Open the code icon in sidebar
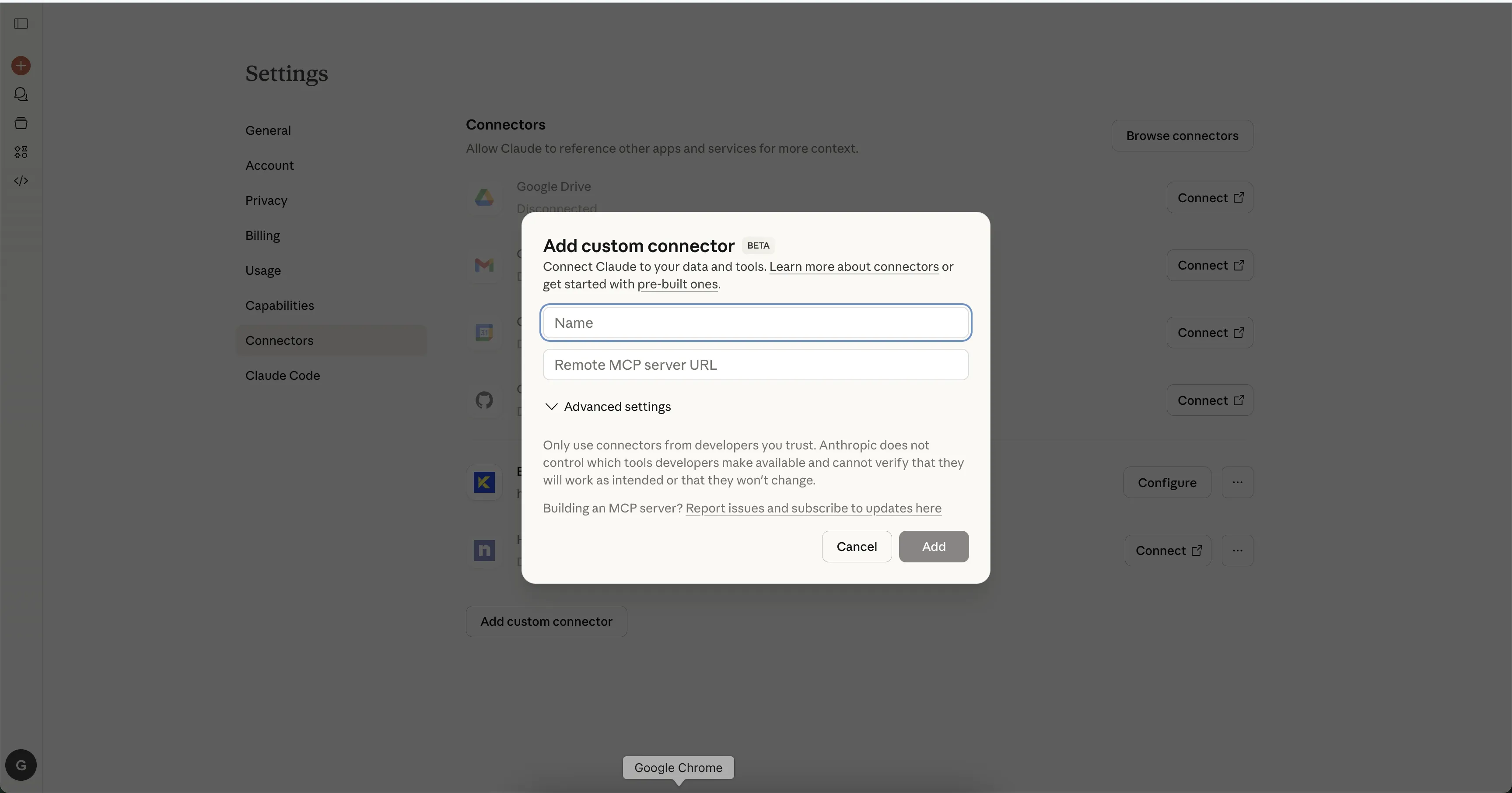1512x793 pixels. click(x=21, y=181)
